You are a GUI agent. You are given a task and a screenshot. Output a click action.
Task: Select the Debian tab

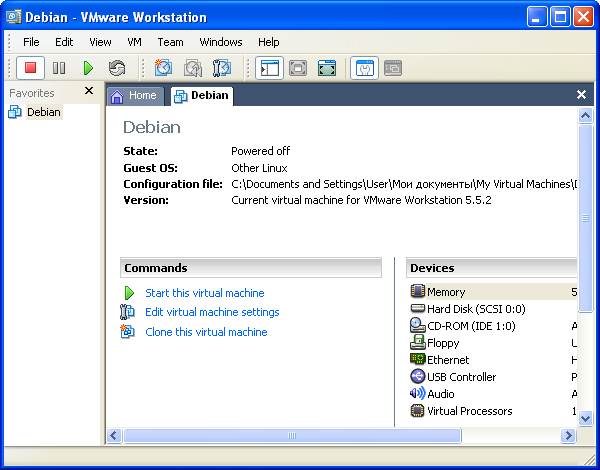(202, 95)
